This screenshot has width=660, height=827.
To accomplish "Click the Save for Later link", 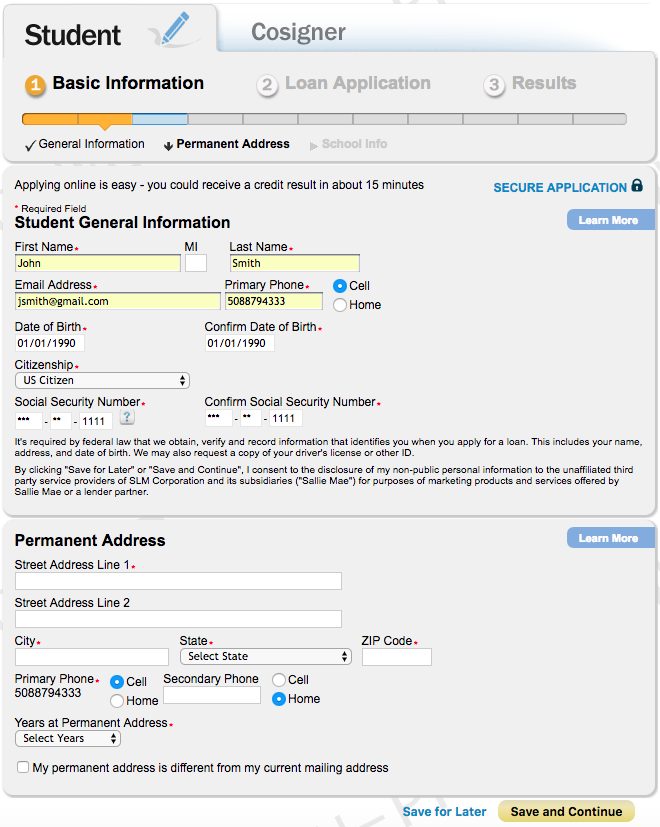I will click(x=444, y=812).
